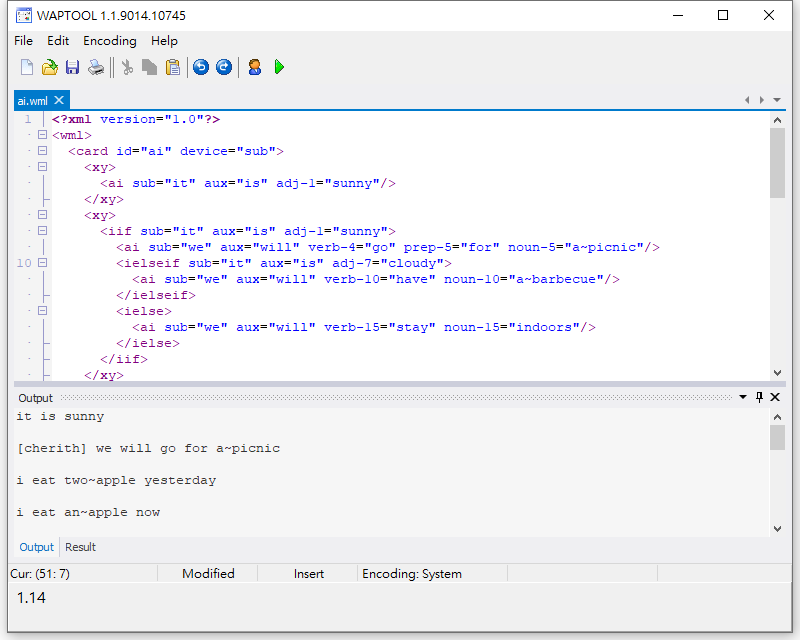Click the Open folder toolbar icon

click(50, 67)
